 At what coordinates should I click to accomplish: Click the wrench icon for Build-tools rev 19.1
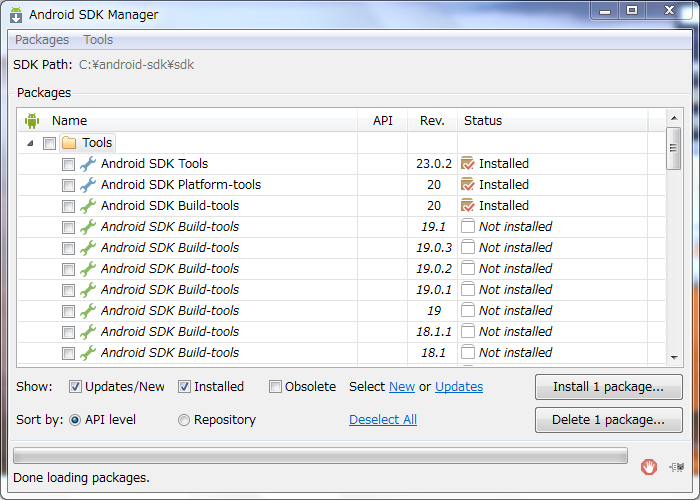[x=88, y=227]
